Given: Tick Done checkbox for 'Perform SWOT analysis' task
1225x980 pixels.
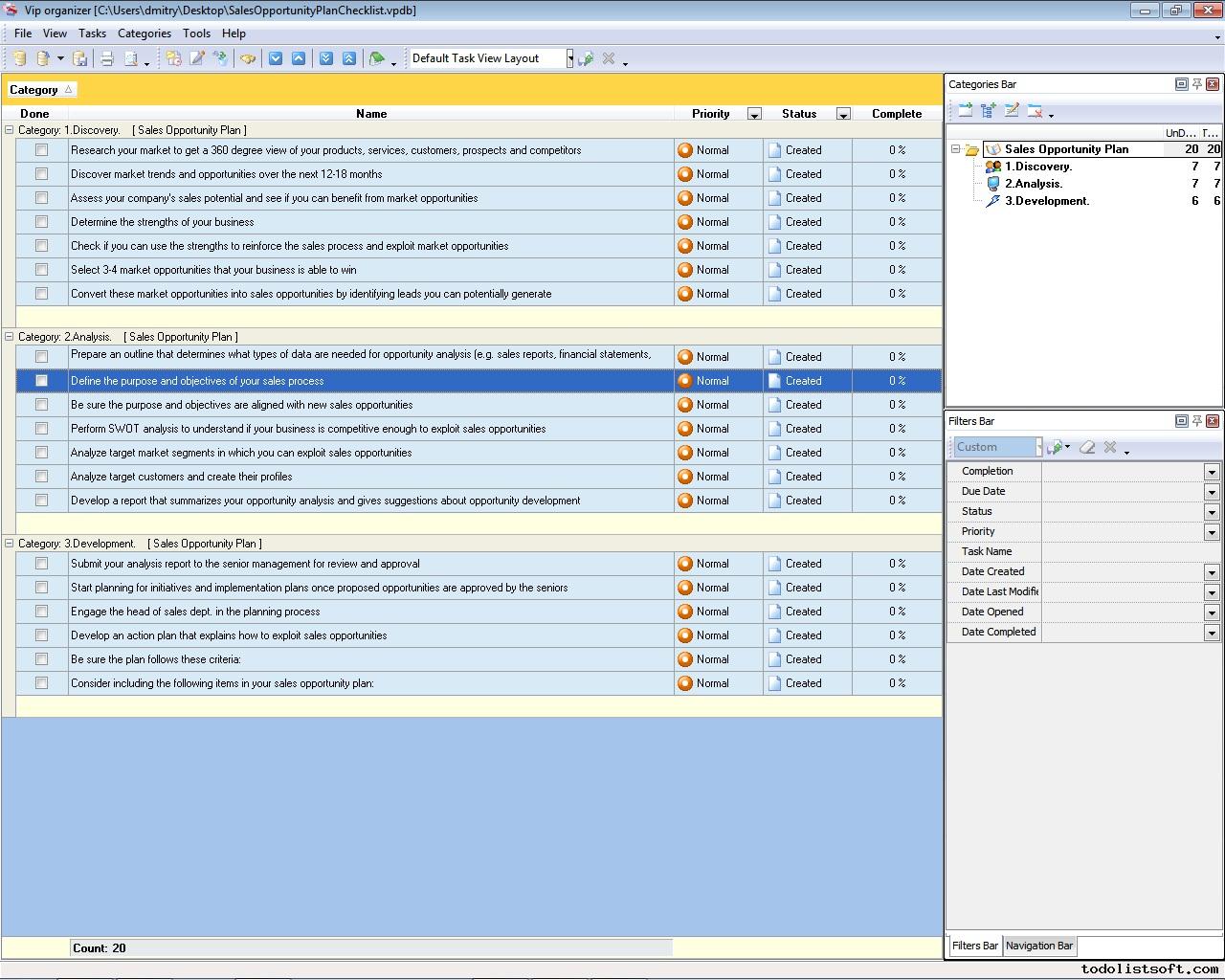Looking at the screenshot, I should [x=41, y=429].
